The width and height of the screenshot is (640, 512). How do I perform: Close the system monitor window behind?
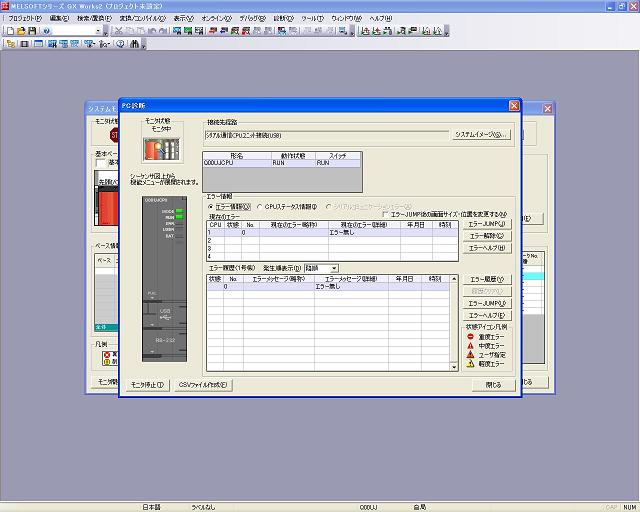click(547, 109)
